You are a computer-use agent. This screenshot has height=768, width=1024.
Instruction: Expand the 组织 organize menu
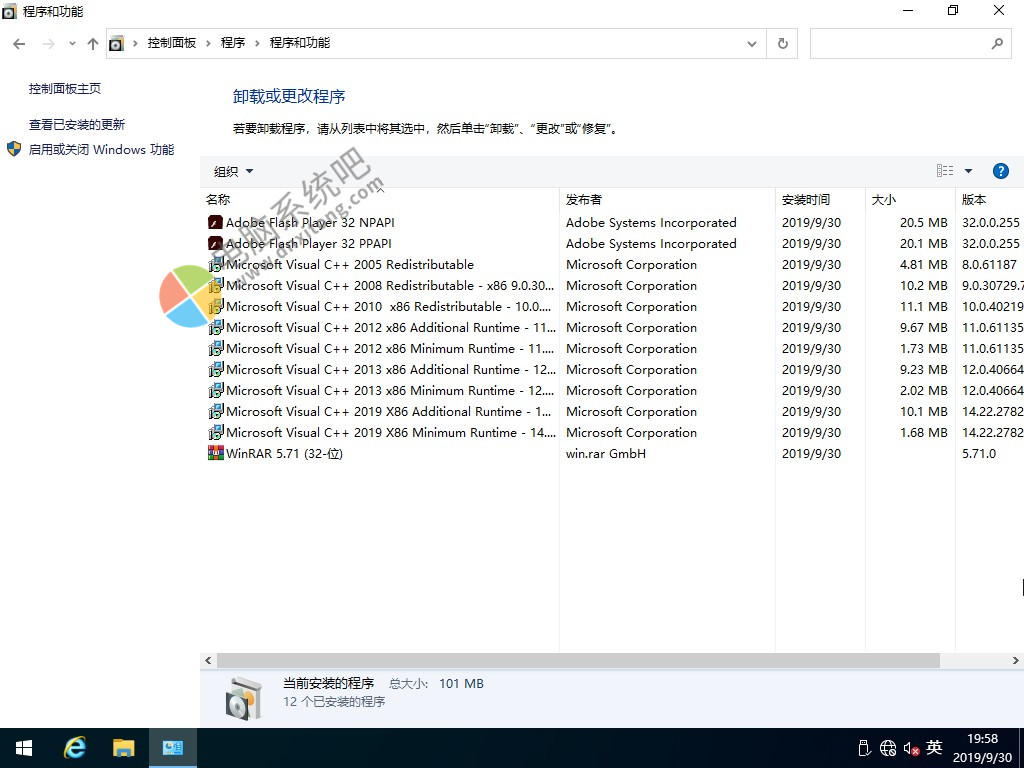click(233, 171)
